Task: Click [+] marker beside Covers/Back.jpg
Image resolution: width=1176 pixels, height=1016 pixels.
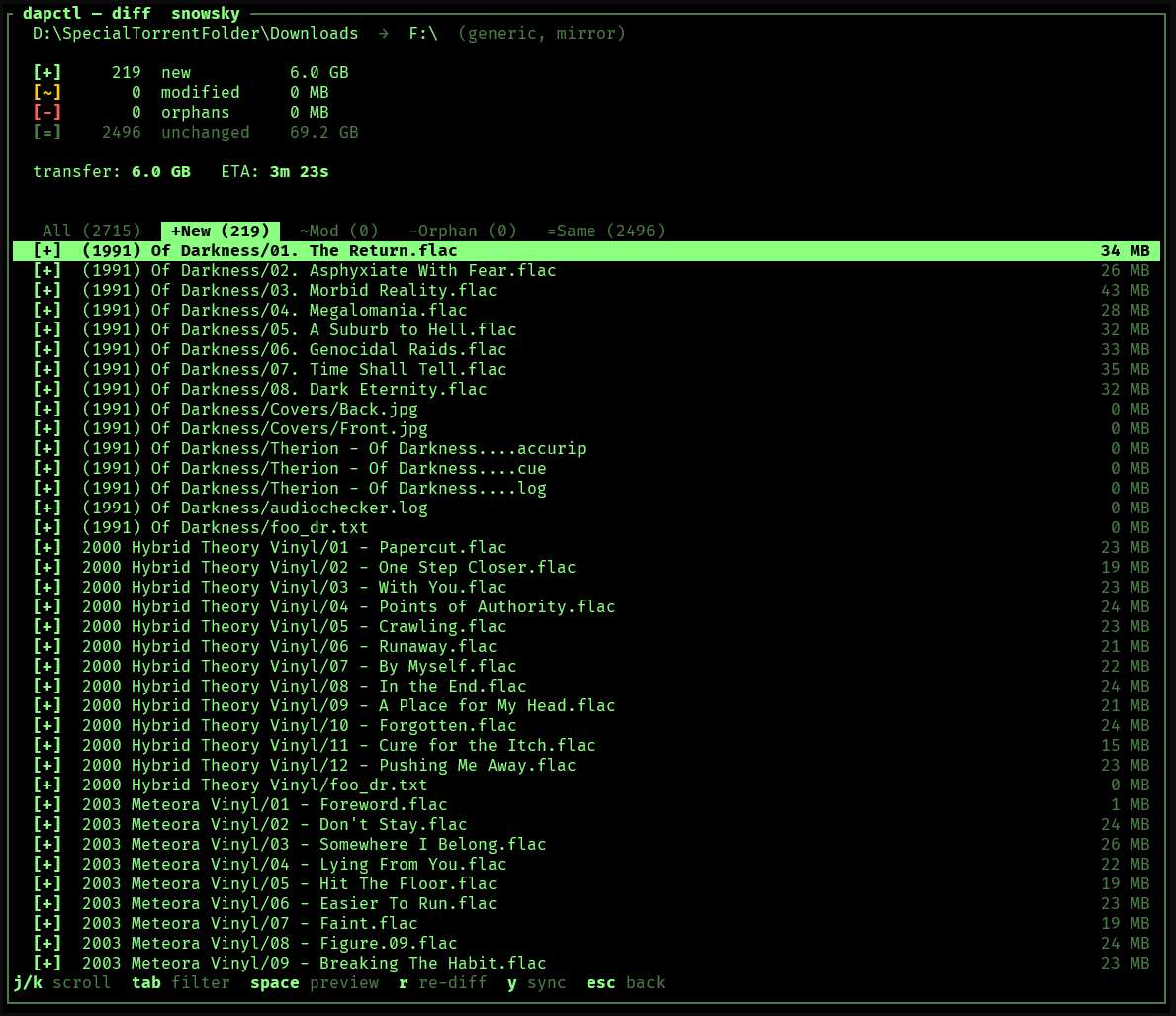Action: [x=47, y=409]
